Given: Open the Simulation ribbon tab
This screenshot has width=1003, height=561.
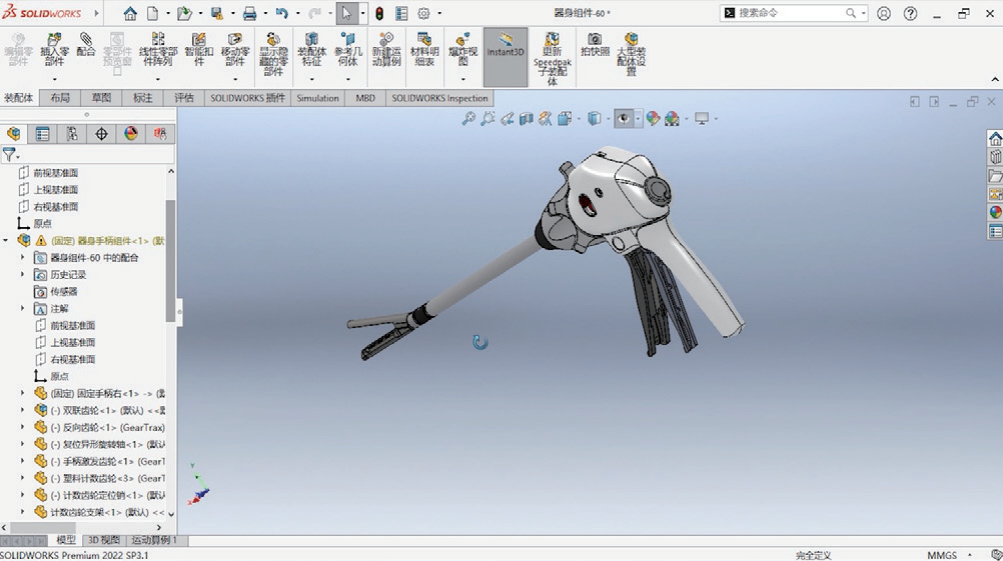Looking at the screenshot, I should click(x=318, y=98).
